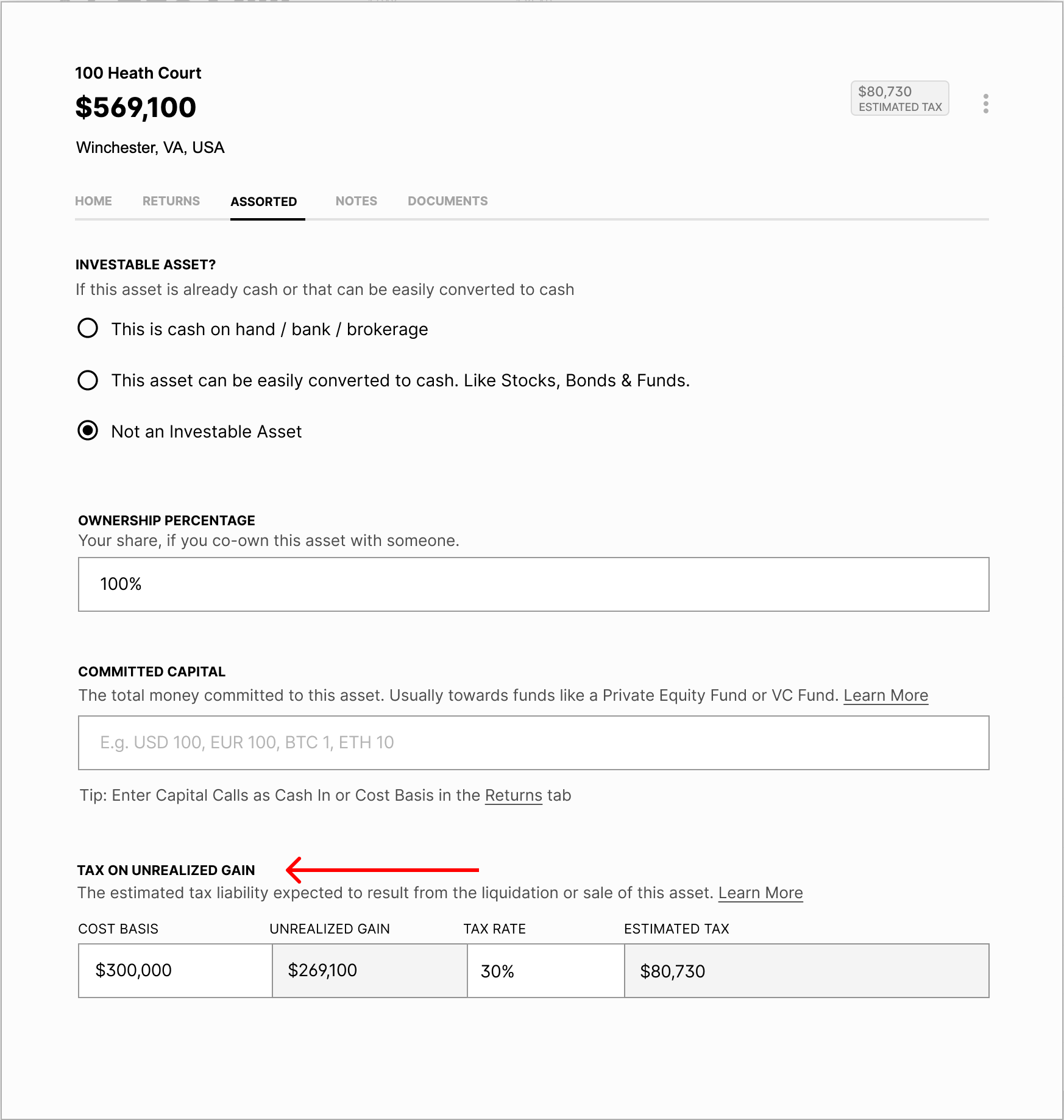Open the three-dot more options menu
The height and width of the screenshot is (1120, 1064).
click(x=985, y=104)
